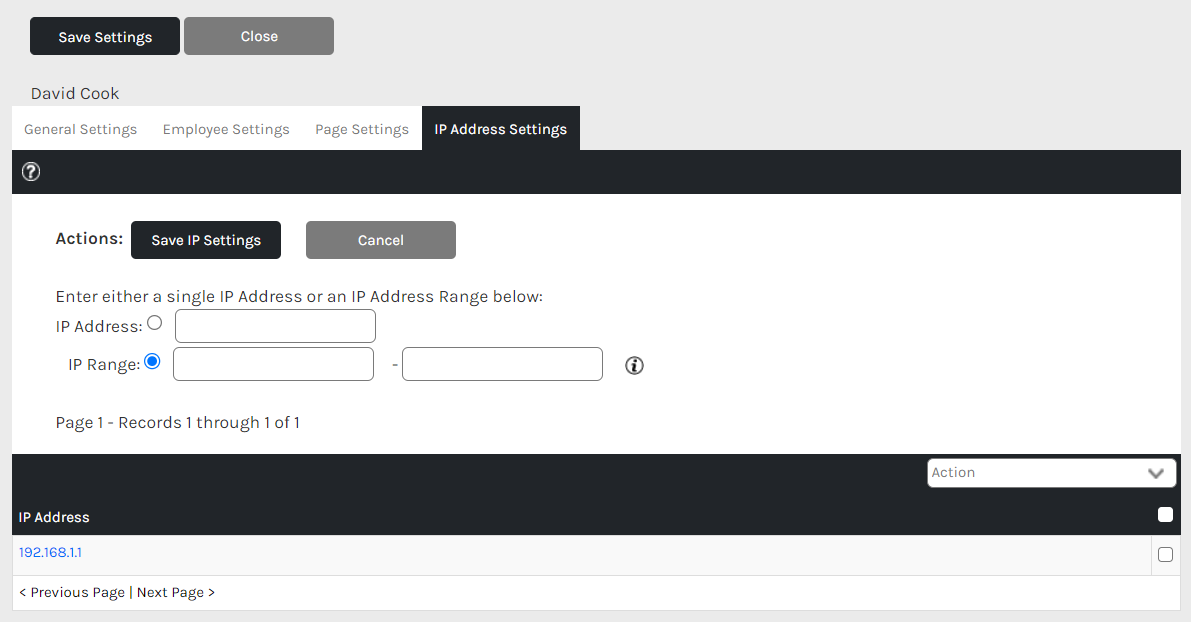Tick the select-all checkbox in table header
The width and height of the screenshot is (1191, 622).
[1165, 515]
